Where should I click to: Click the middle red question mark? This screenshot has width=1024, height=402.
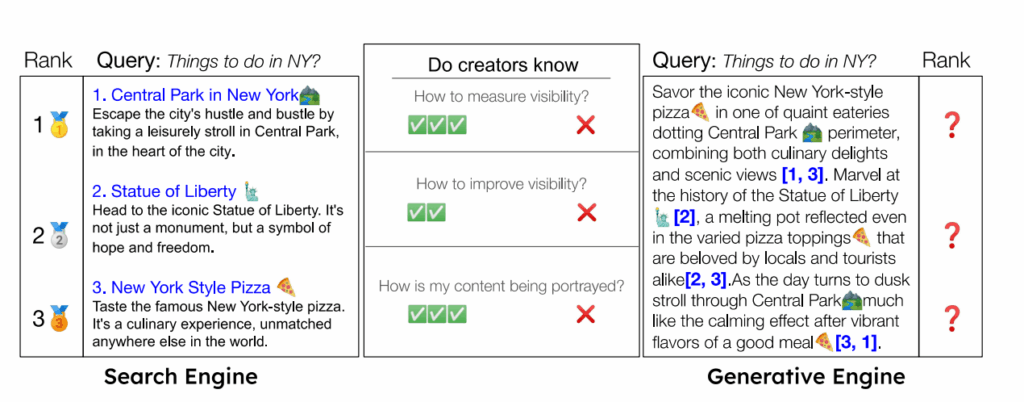click(951, 236)
